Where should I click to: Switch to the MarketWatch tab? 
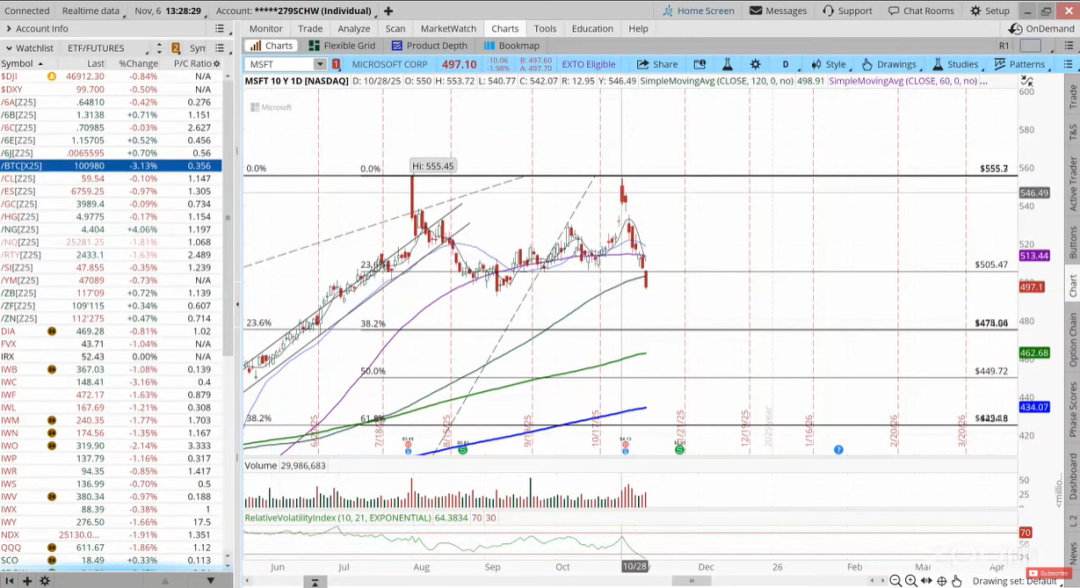tap(448, 29)
